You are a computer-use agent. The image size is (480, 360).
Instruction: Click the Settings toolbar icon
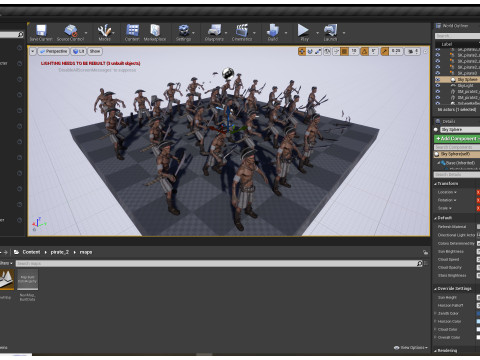point(183,33)
